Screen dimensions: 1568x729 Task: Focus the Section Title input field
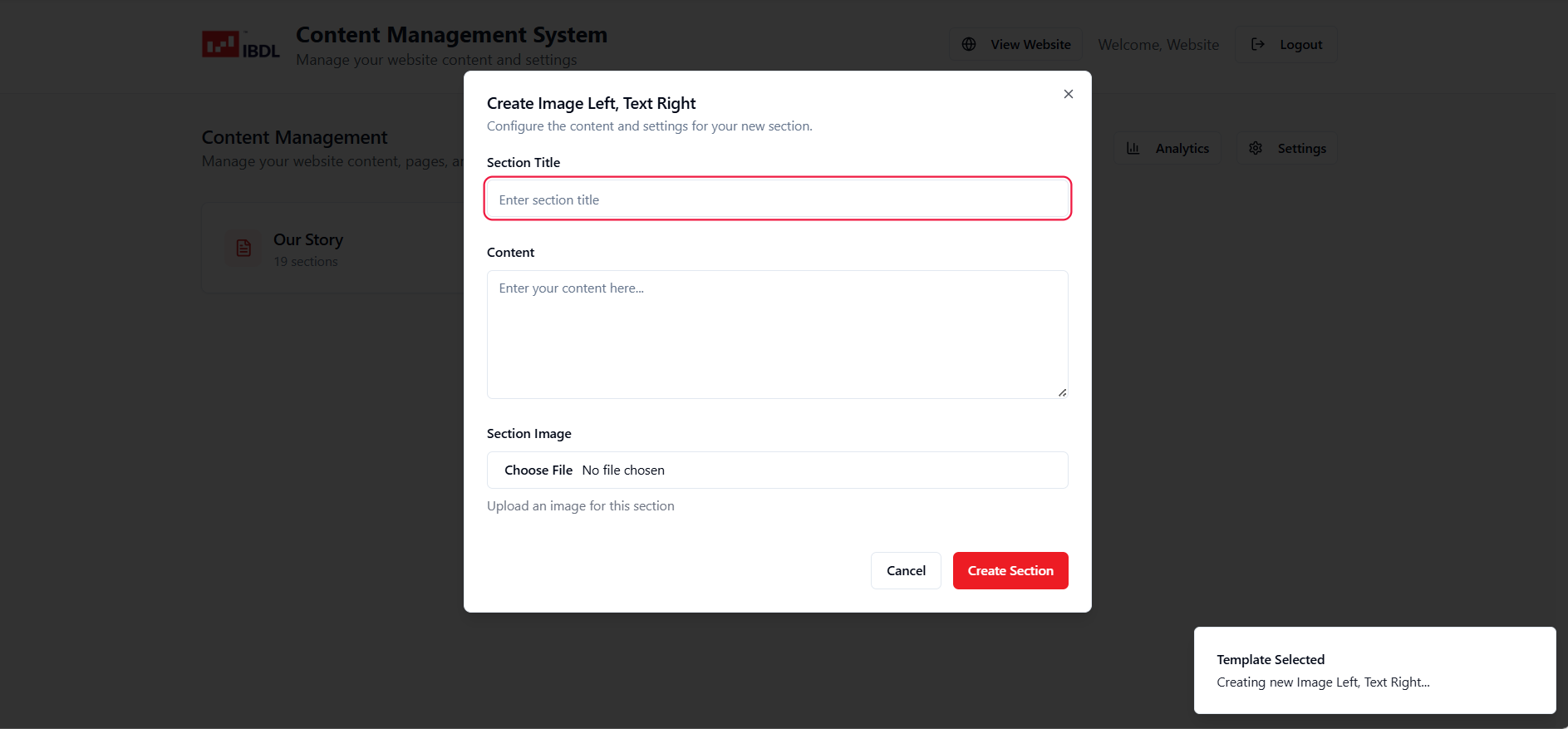[x=777, y=199]
